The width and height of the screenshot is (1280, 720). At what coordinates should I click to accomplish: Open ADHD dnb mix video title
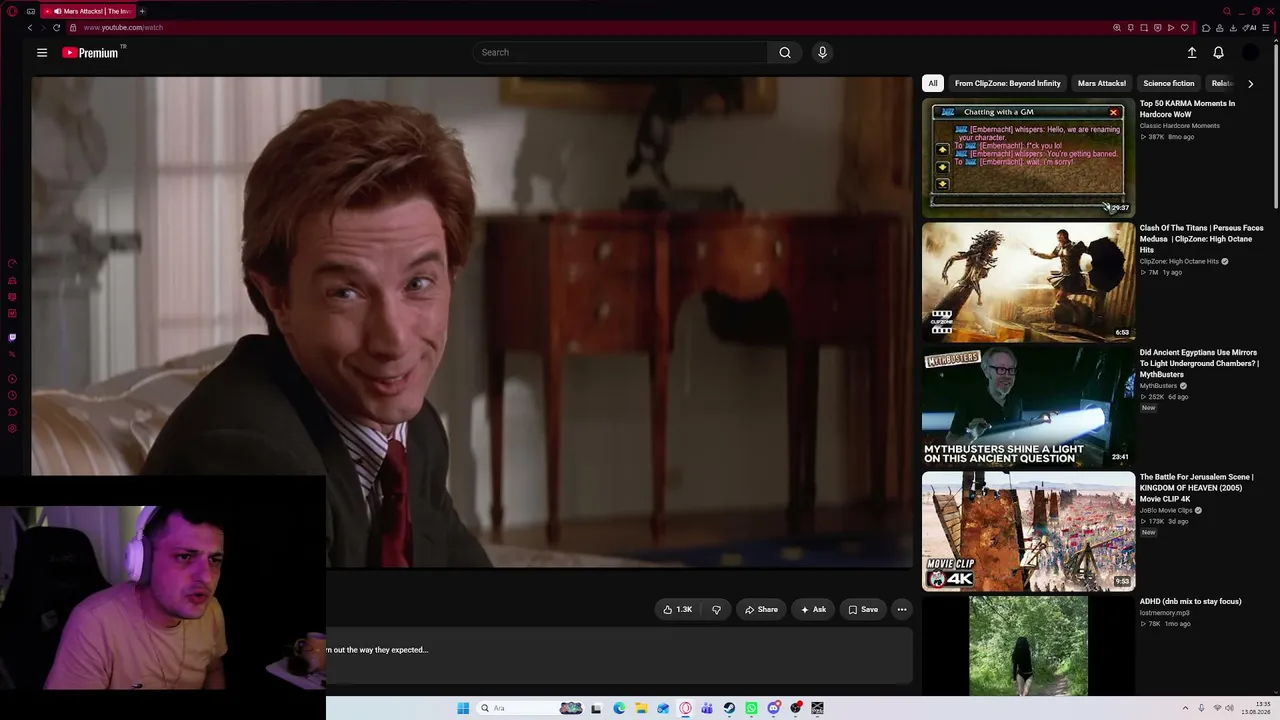(1190, 602)
